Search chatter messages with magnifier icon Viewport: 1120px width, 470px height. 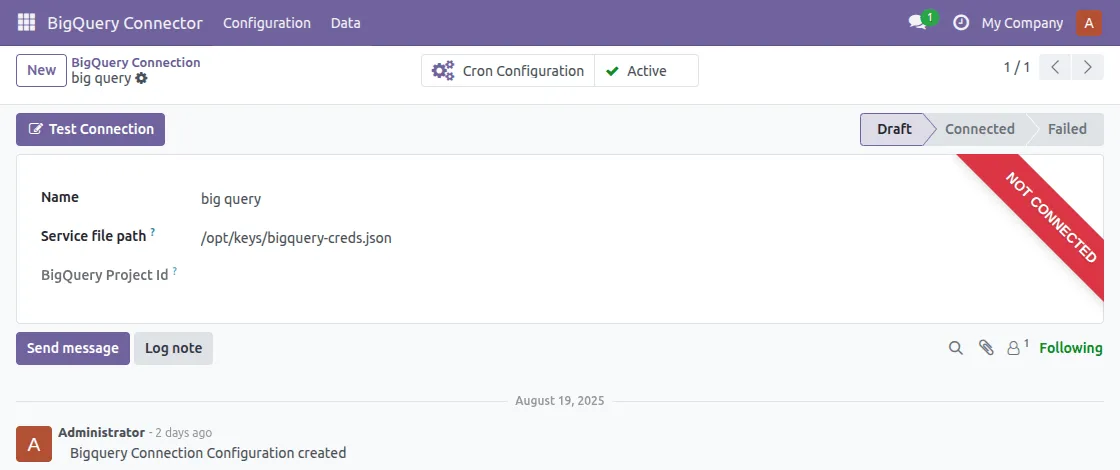(x=956, y=348)
